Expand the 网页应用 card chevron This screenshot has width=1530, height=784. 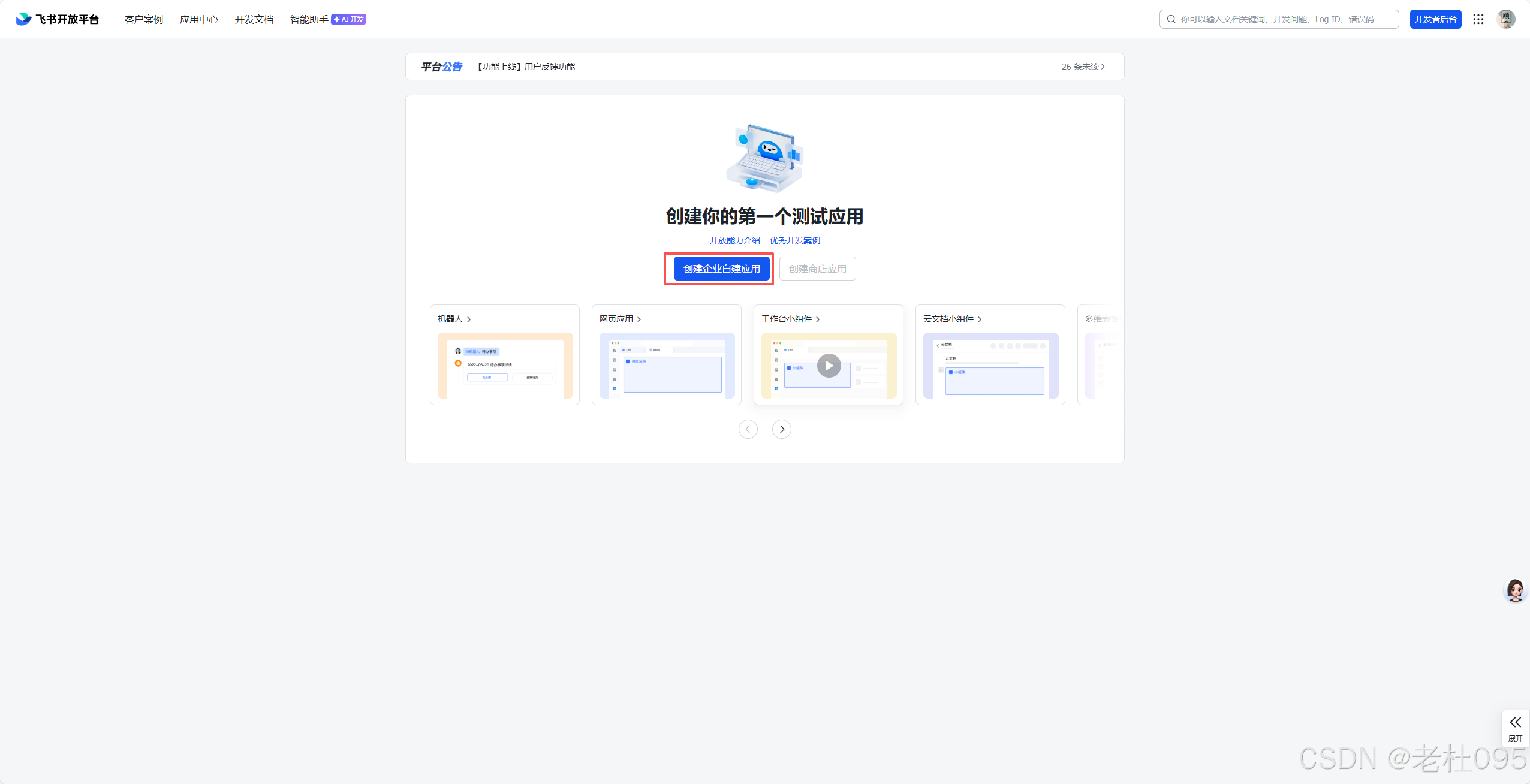[x=639, y=319]
